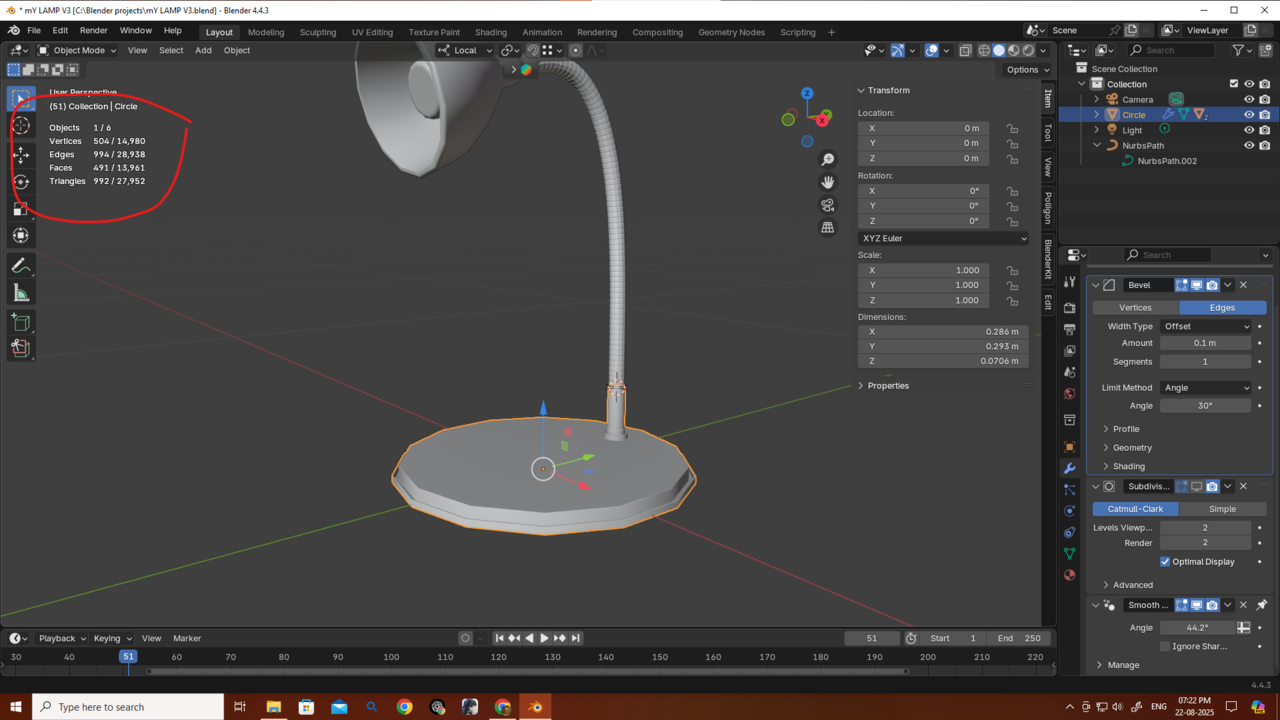Select the Measure tool
The height and width of the screenshot is (720, 1280).
coord(21,293)
